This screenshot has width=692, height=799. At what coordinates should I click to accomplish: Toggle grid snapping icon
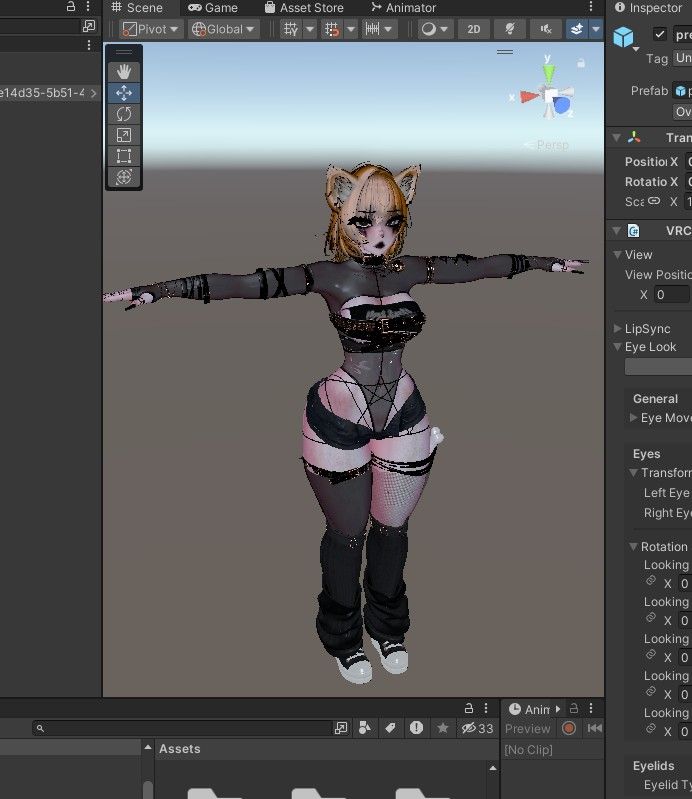pyautogui.click(x=332, y=29)
